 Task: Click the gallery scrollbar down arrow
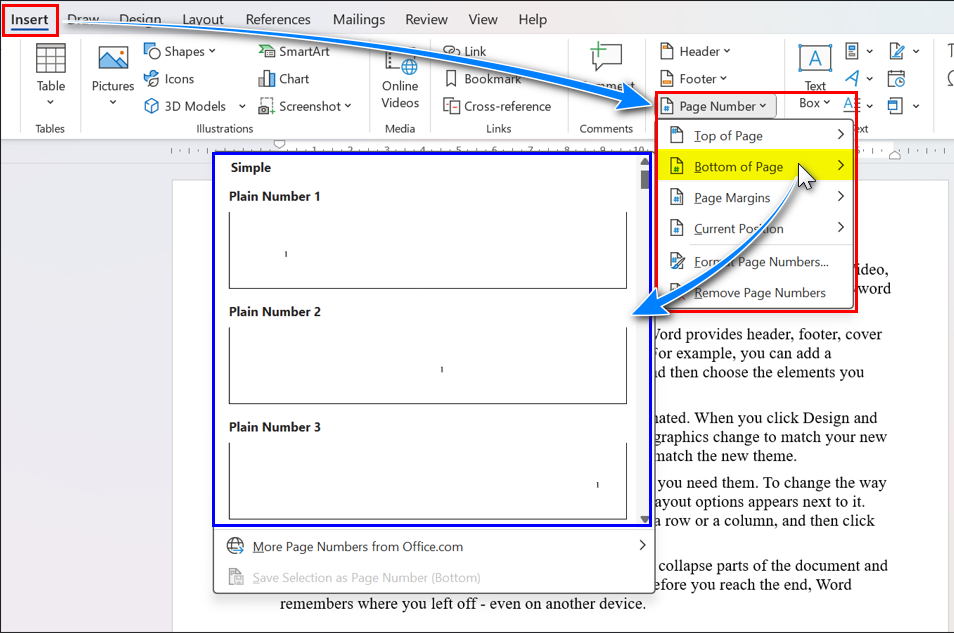tap(645, 518)
